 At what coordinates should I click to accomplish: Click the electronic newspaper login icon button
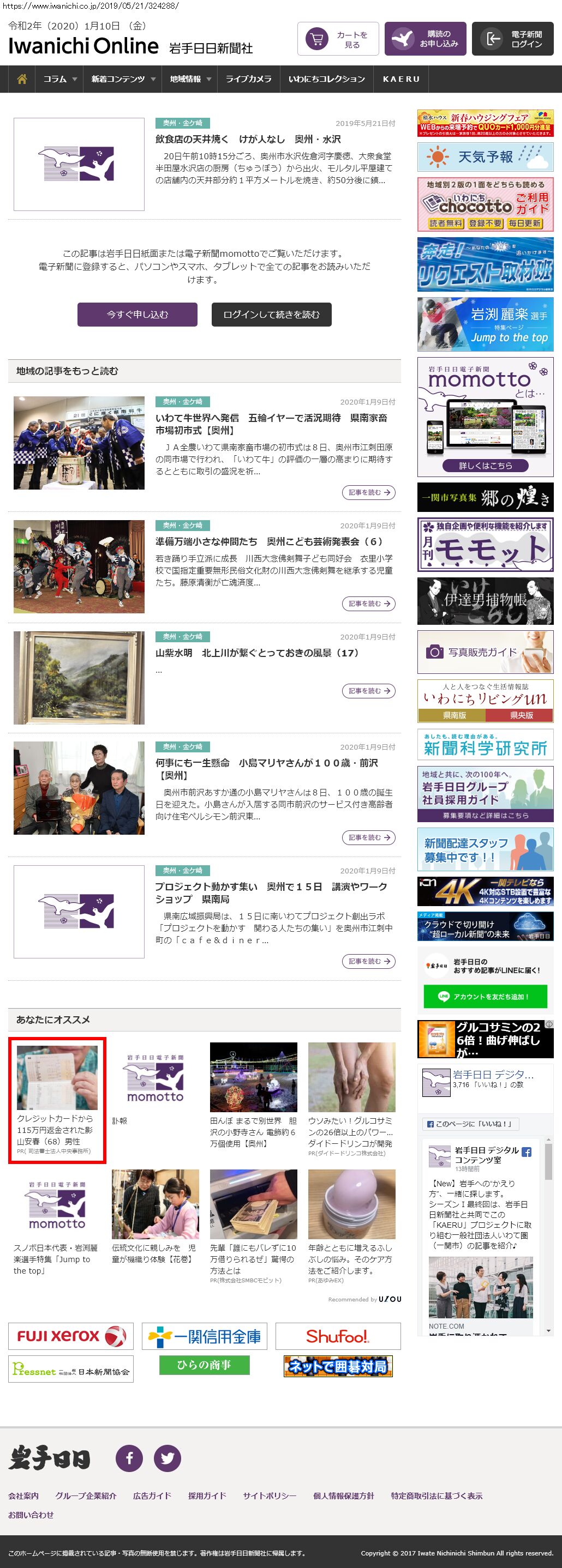point(512,39)
